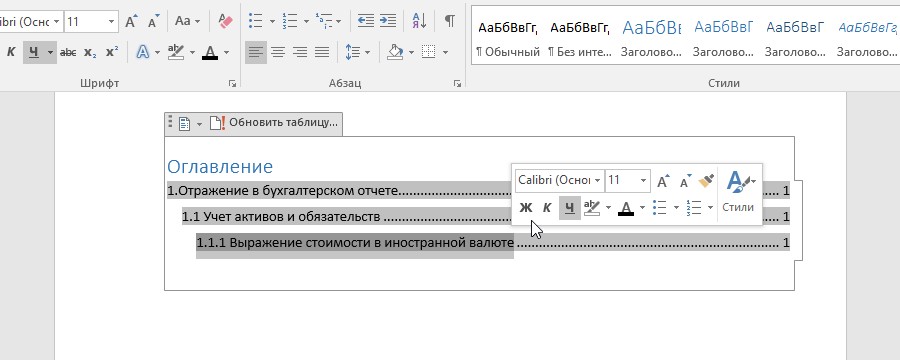Show paragraph marks
Screen dimensions: 900x360
pyautogui.click(x=450, y=22)
